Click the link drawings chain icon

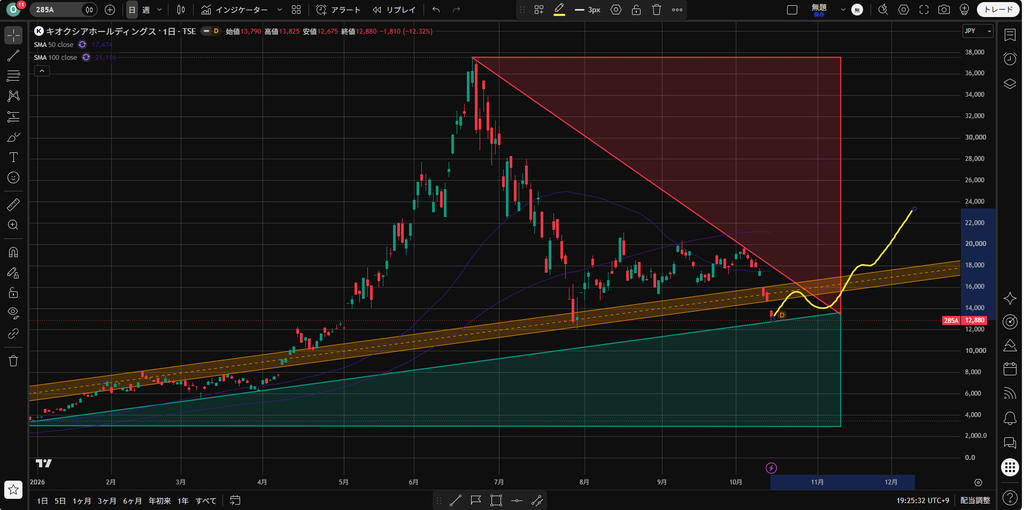(13, 333)
